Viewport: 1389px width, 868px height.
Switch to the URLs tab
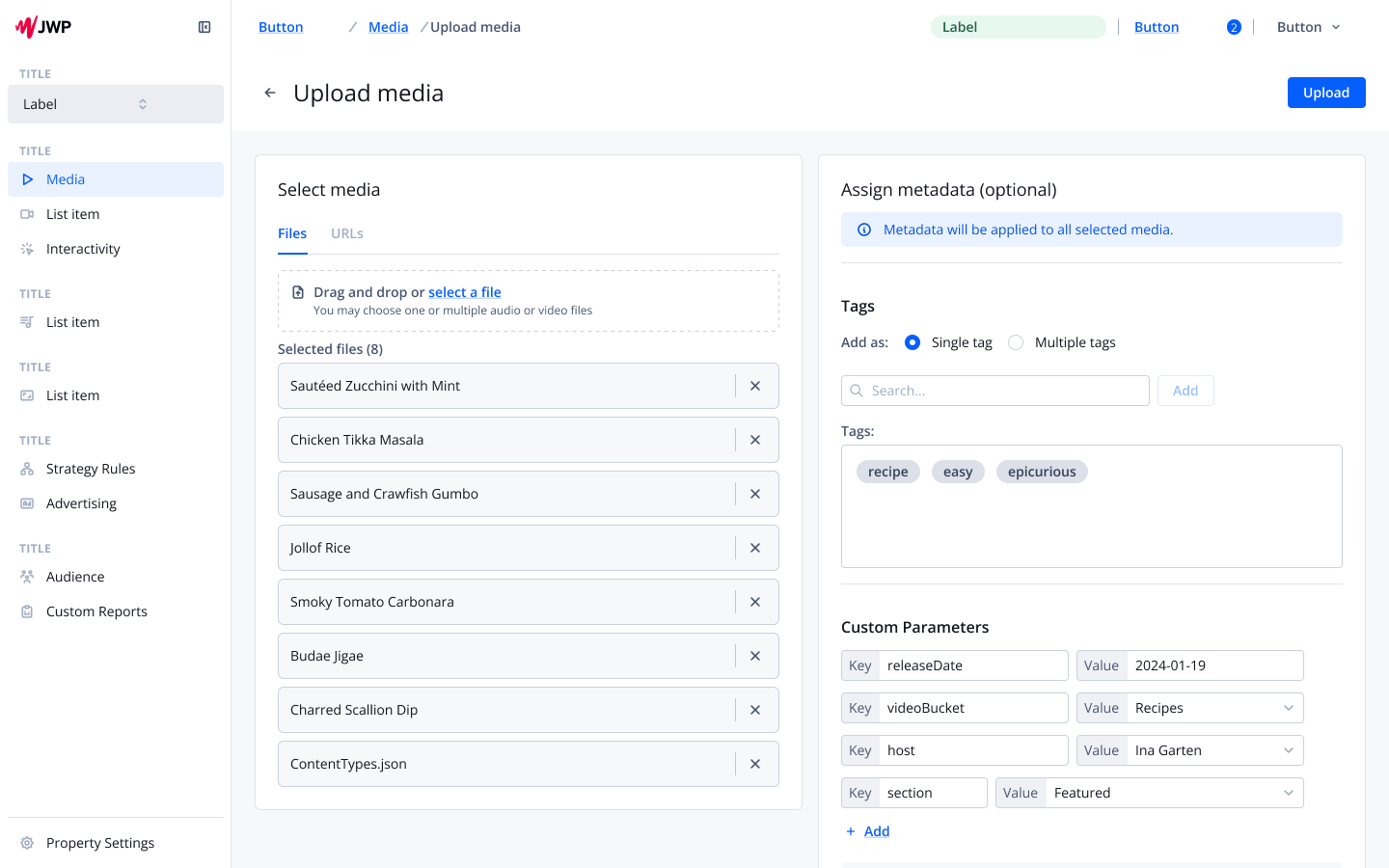pyautogui.click(x=347, y=233)
